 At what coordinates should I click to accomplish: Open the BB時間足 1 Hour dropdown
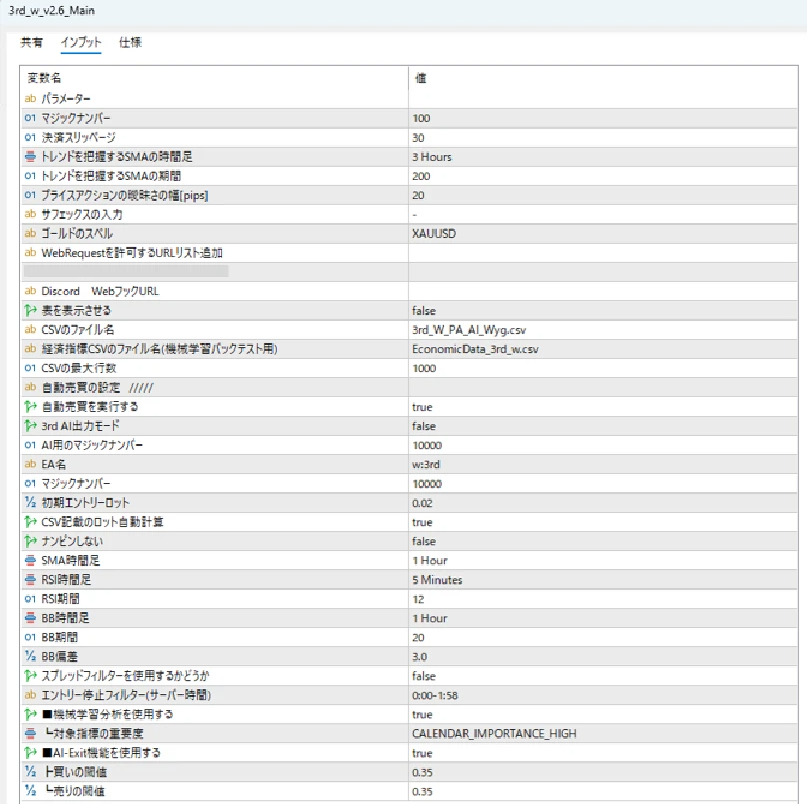pyautogui.click(x=430, y=618)
